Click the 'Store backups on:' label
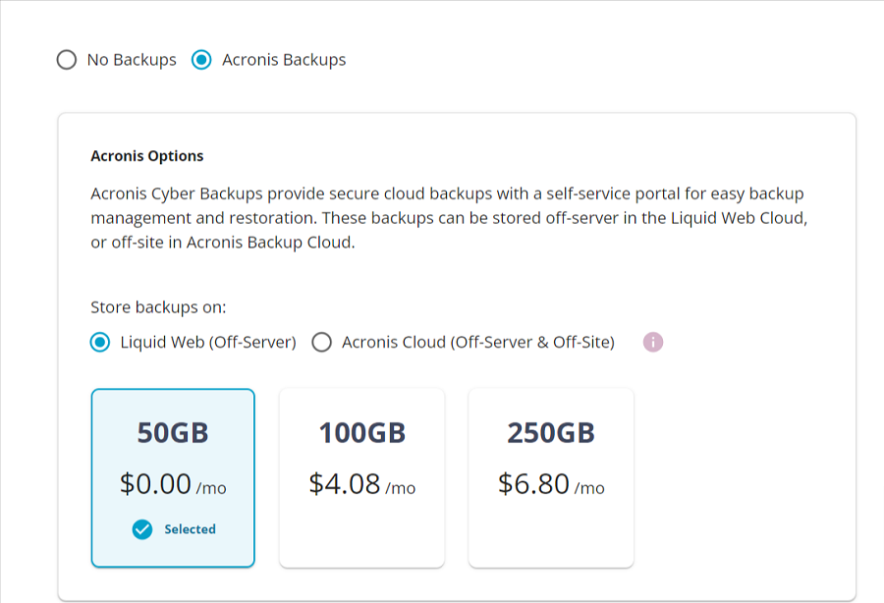The image size is (884, 603). click(x=158, y=307)
